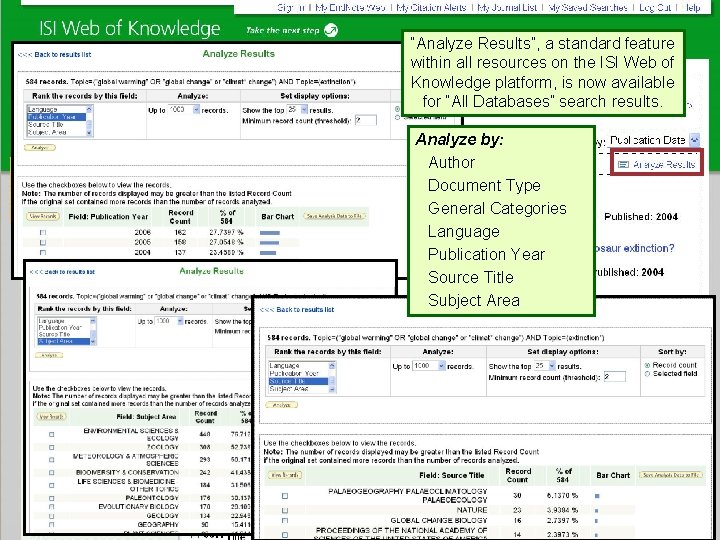This screenshot has height=540, width=720.
Task: Check the Biodiversity & Conservation checkbox
Action: (x=51, y=472)
